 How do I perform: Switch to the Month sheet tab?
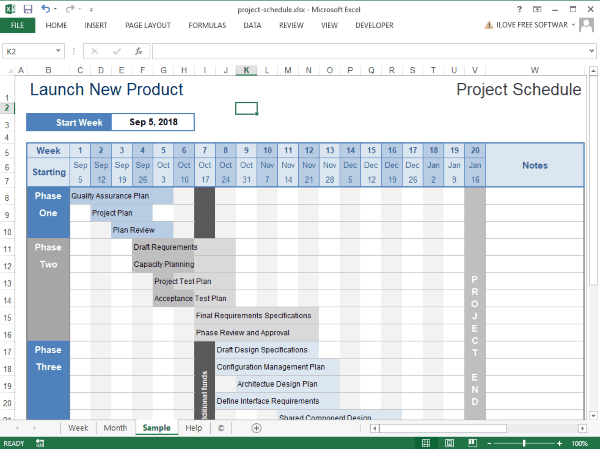point(115,428)
